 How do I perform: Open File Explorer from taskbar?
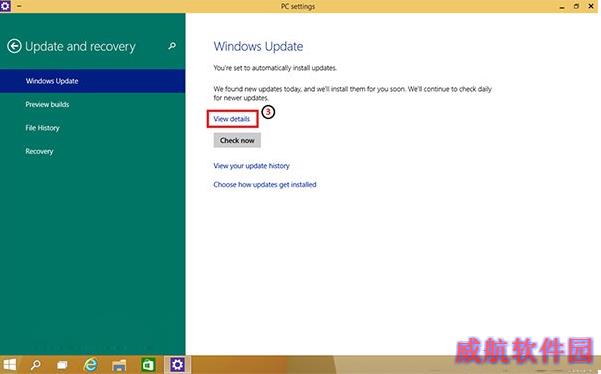click(119, 365)
